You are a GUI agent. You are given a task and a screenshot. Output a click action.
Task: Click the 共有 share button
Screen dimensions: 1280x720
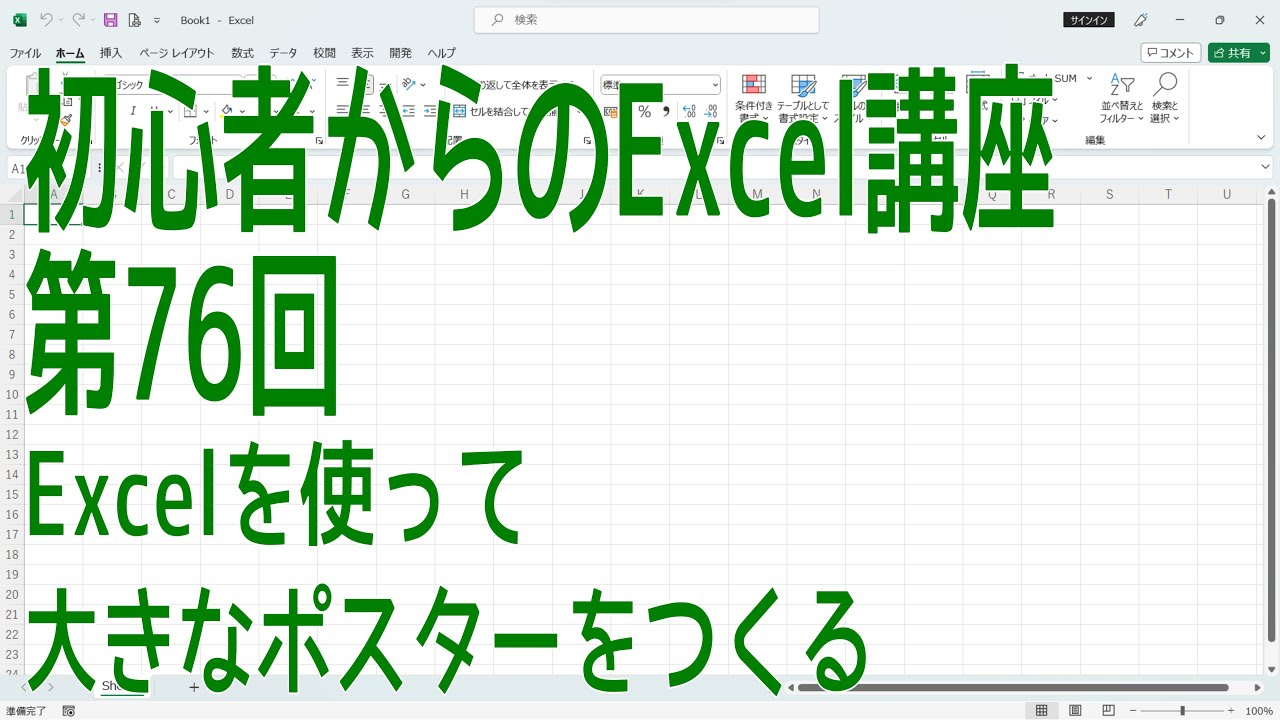(x=1238, y=53)
